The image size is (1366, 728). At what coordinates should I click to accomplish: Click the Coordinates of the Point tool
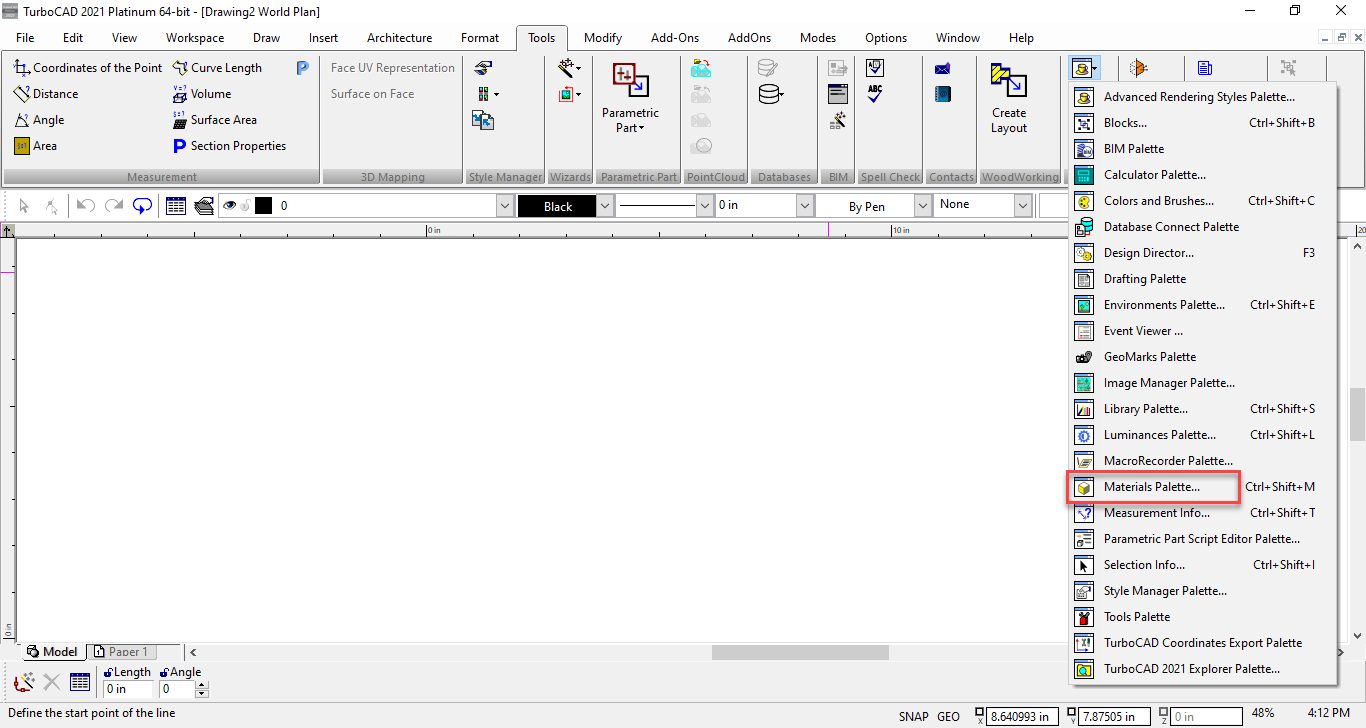[88, 68]
